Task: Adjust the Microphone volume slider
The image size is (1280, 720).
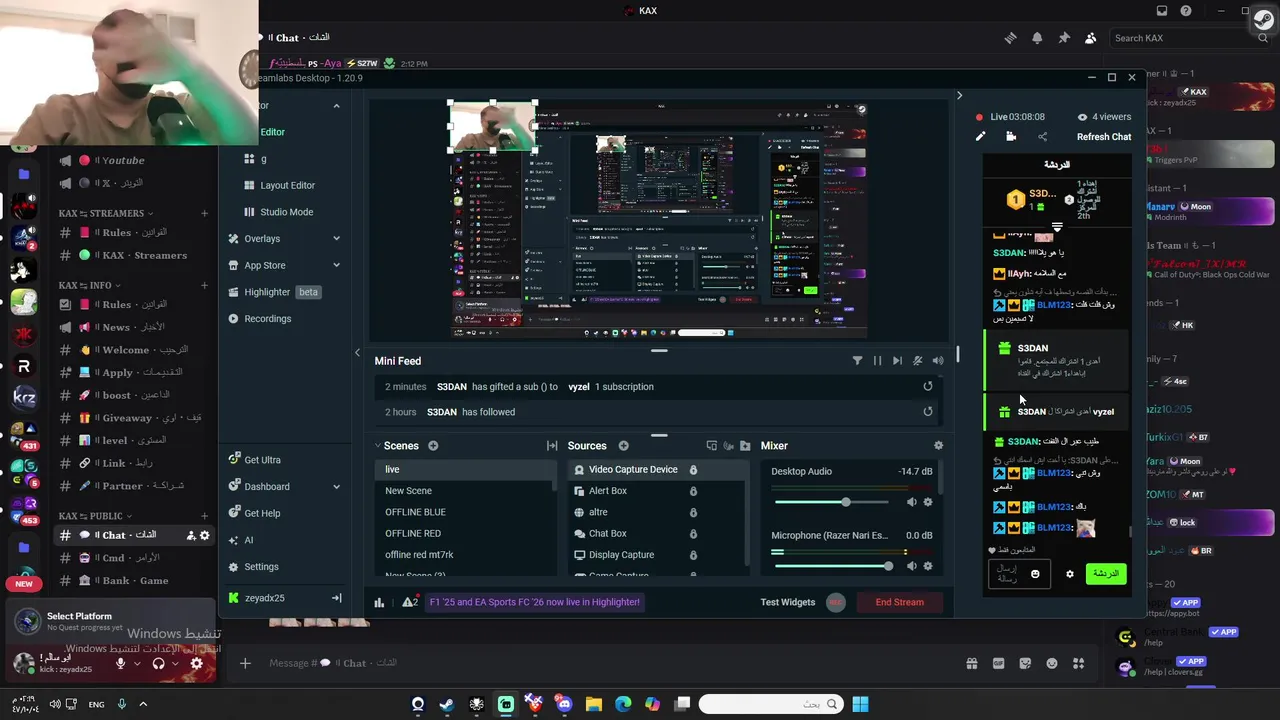Action: point(834,566)
